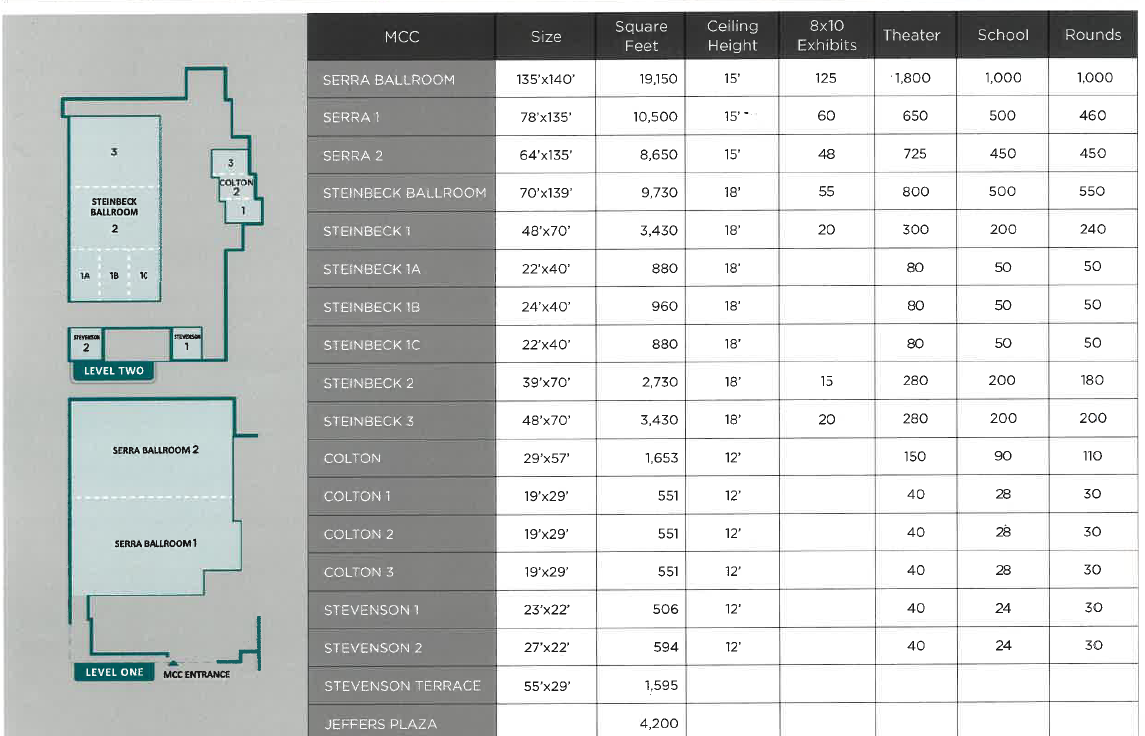
Task: Click the 1B room on Level Two plan
Action: (x=114, y=275)
